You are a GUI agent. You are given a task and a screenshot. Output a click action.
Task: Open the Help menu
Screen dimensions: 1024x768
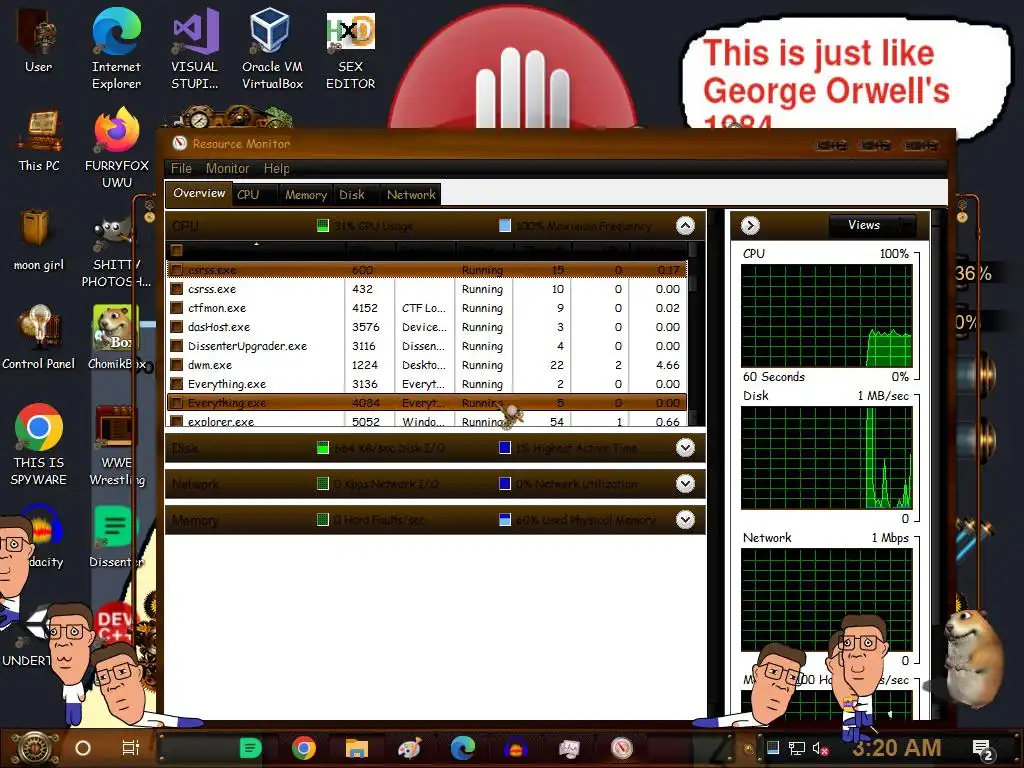pos(276,168)
